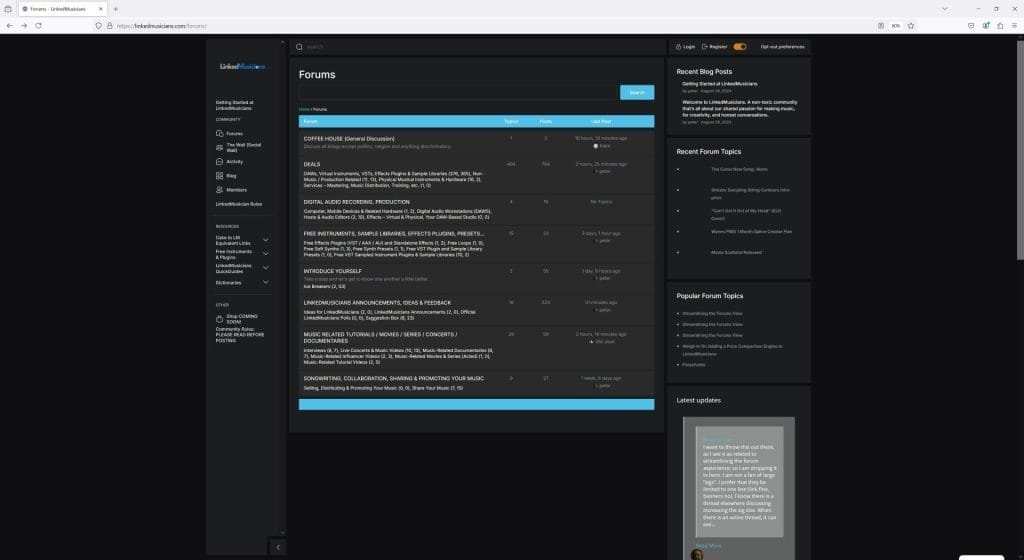Click the forum search input field
This screenshot has height=560, width=1024.
pos(458,92)
